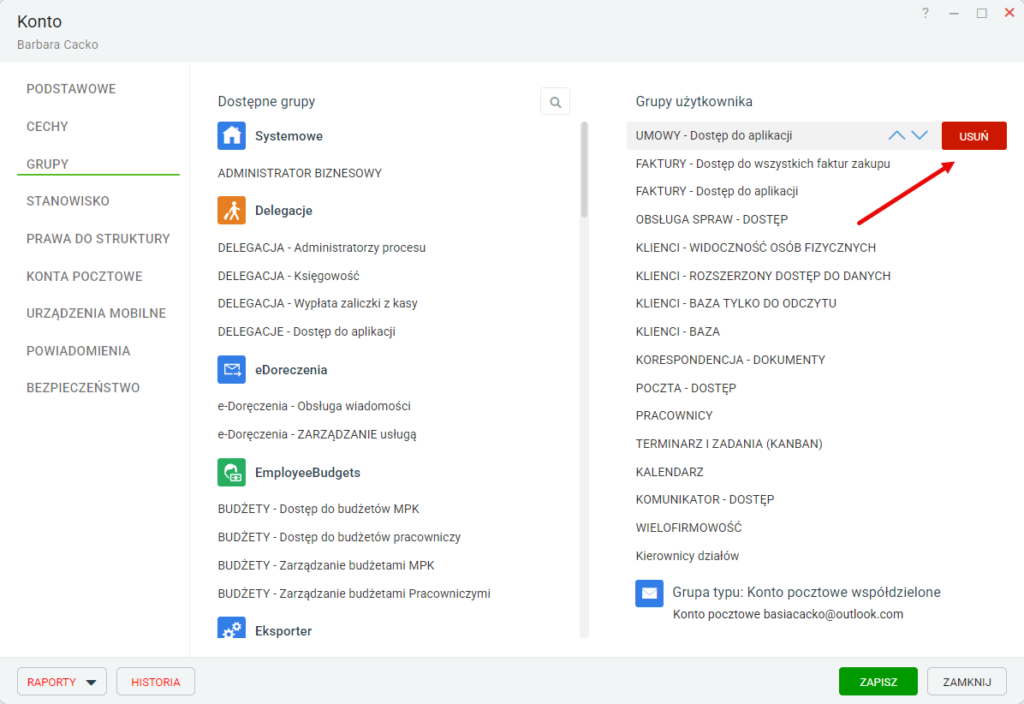Open the BEZPIECZEŃSTWO tab
The width and height of the screenshot is (1024, 704).
coord(83,388)
